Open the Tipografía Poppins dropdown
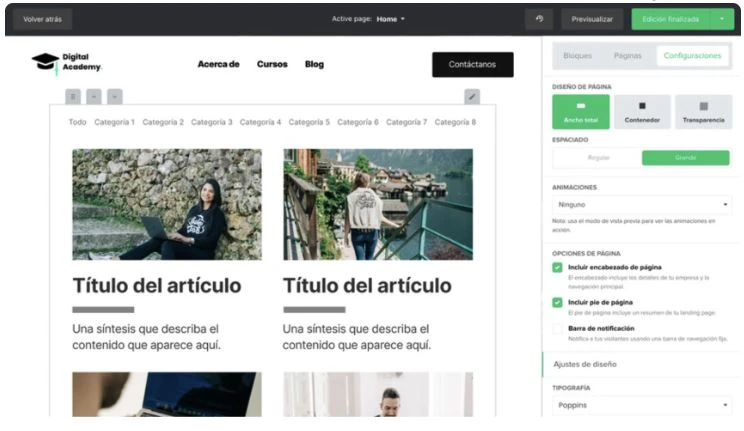 (x=642, y=405)
